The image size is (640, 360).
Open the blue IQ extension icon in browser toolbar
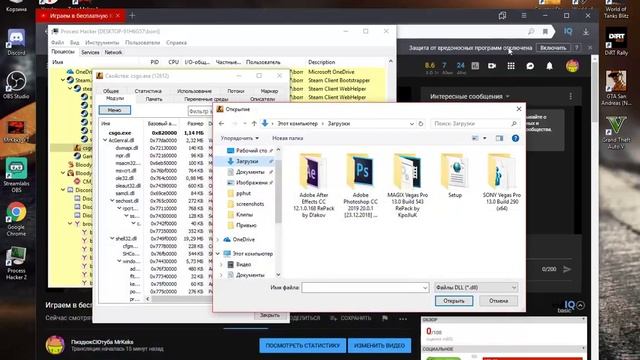point(568,31)
